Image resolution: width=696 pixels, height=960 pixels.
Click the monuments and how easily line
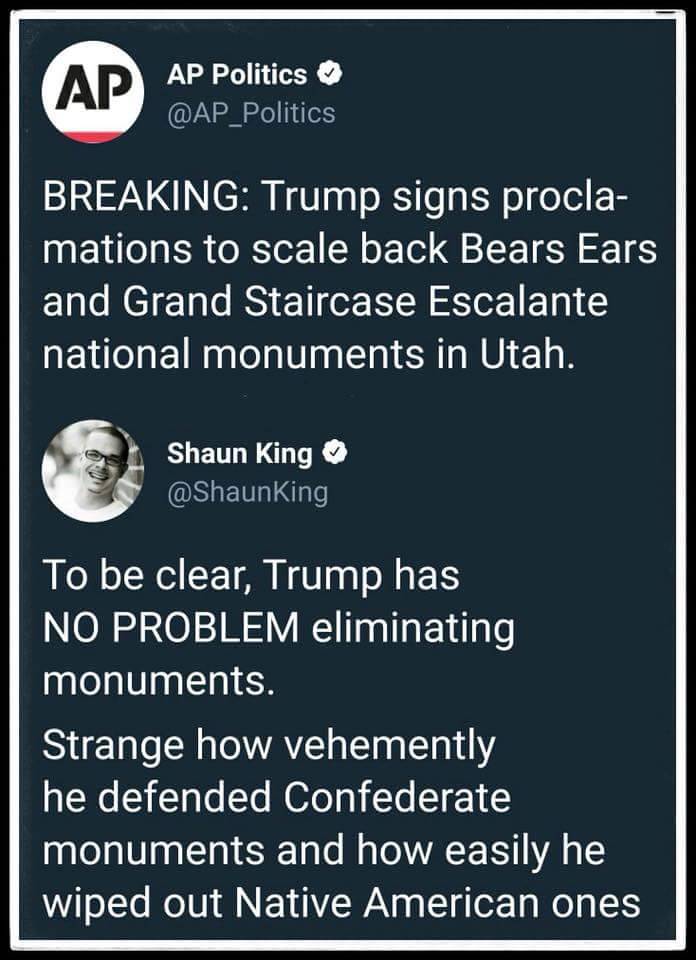[x=324, y=852]
